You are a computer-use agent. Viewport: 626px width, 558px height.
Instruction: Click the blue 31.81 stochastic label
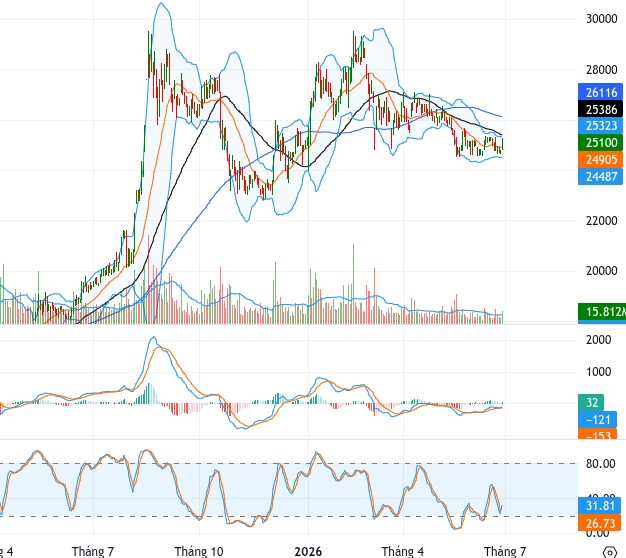[599, 506]
